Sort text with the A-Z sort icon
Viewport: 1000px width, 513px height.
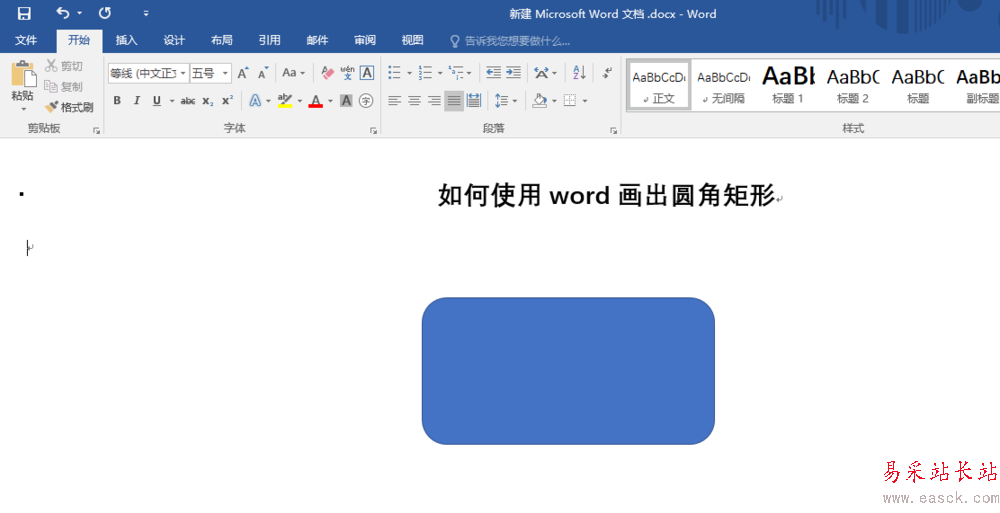(579, 73)
